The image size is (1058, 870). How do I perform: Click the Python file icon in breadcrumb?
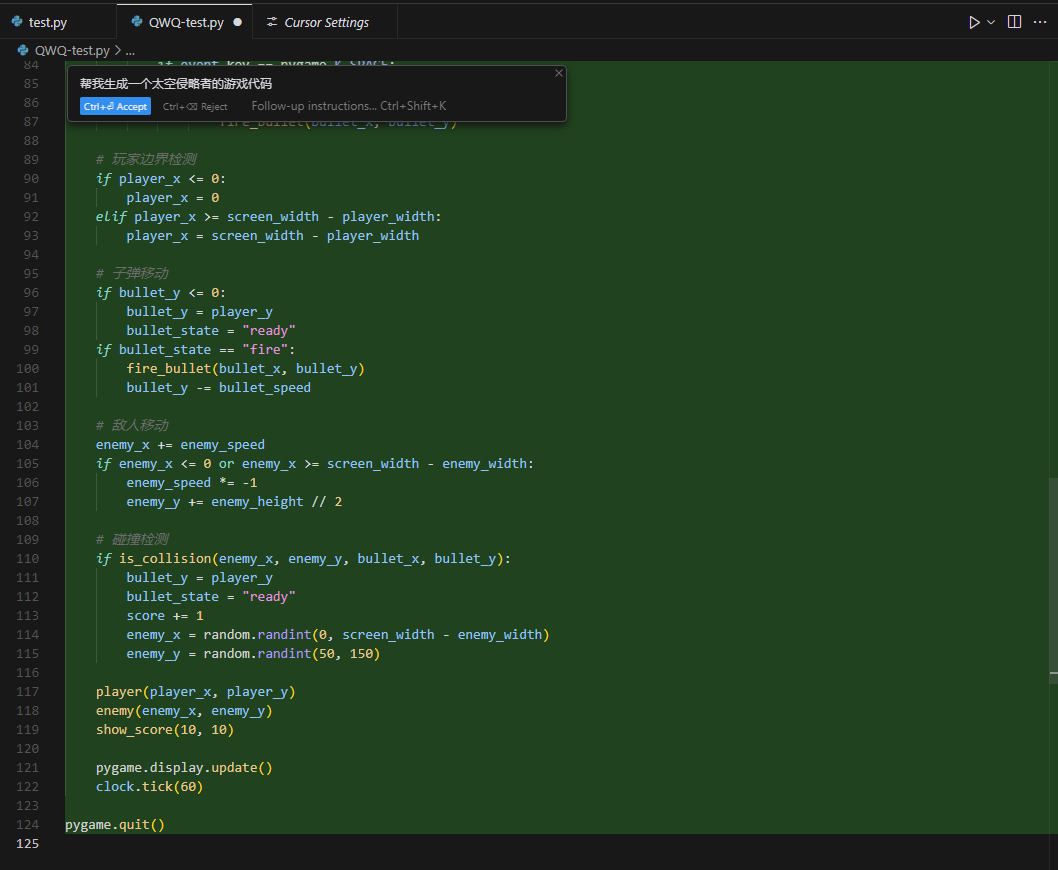click(23, 50)
